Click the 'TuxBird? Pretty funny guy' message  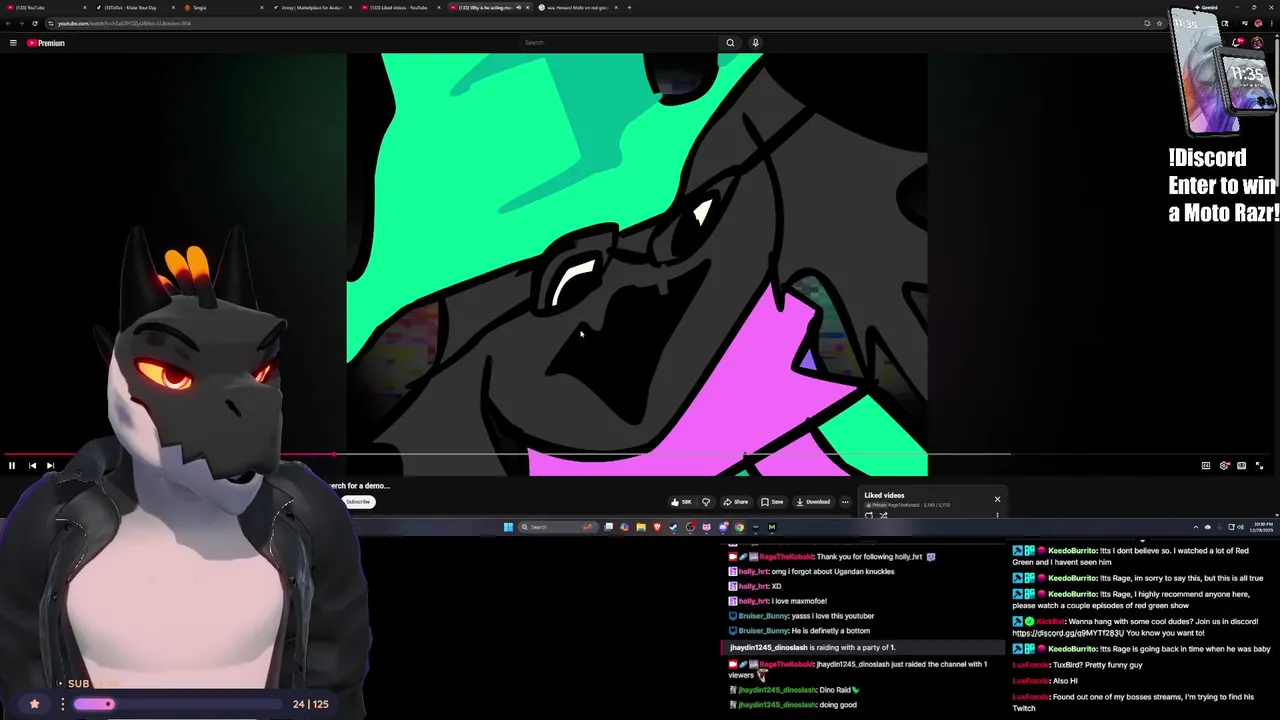coord(1077,665)
